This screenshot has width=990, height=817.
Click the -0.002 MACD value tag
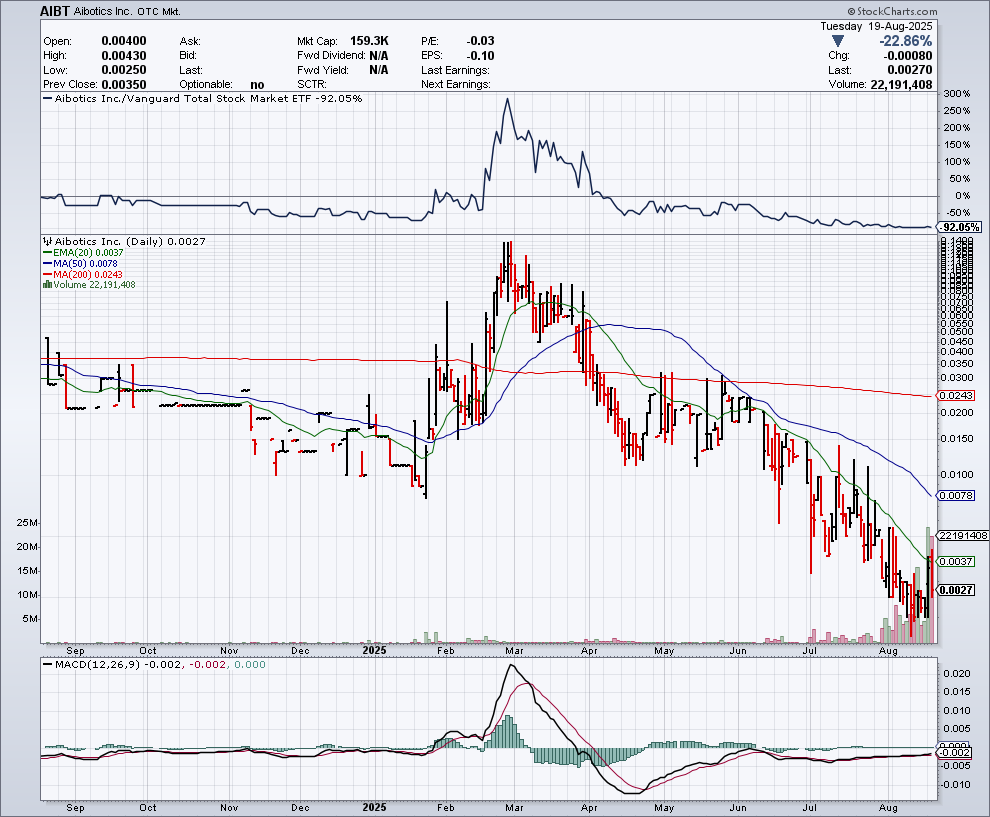tap(954, 753)
